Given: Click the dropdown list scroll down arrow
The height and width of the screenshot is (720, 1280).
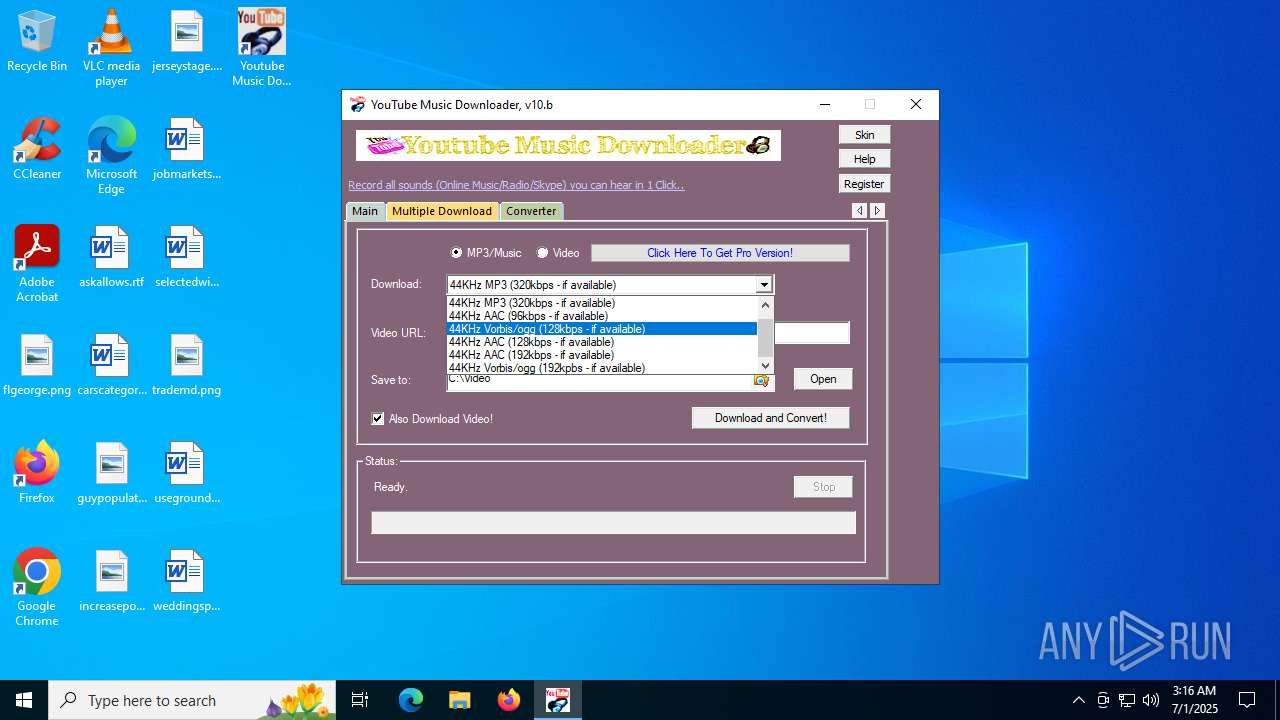Looking at the screenshot, I should click(x=766, y=366).
